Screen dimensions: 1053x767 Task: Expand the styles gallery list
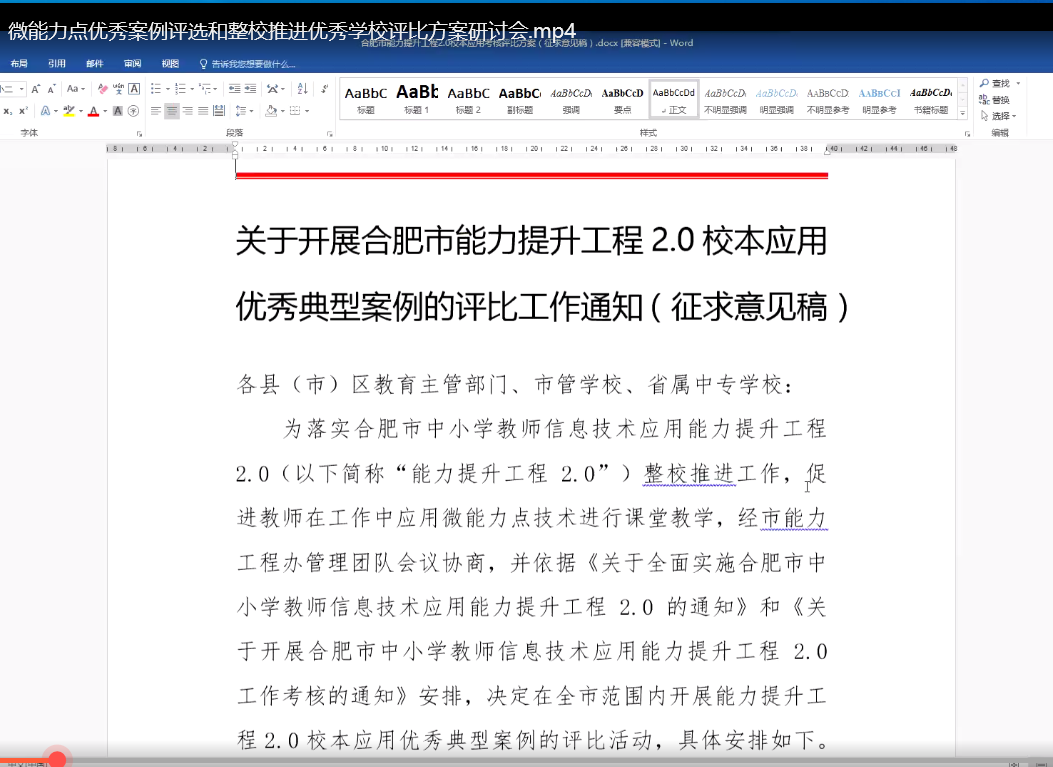[x=963, y=114]
